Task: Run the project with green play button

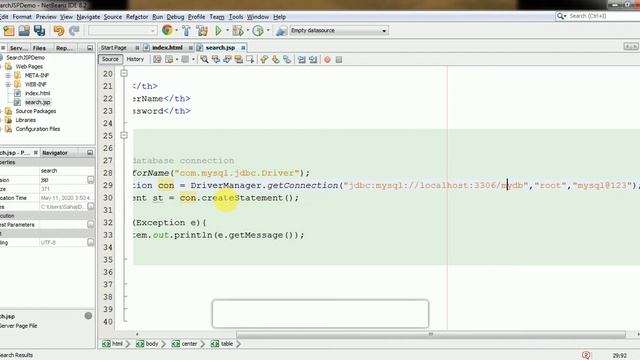Action: tap(218, 31)
